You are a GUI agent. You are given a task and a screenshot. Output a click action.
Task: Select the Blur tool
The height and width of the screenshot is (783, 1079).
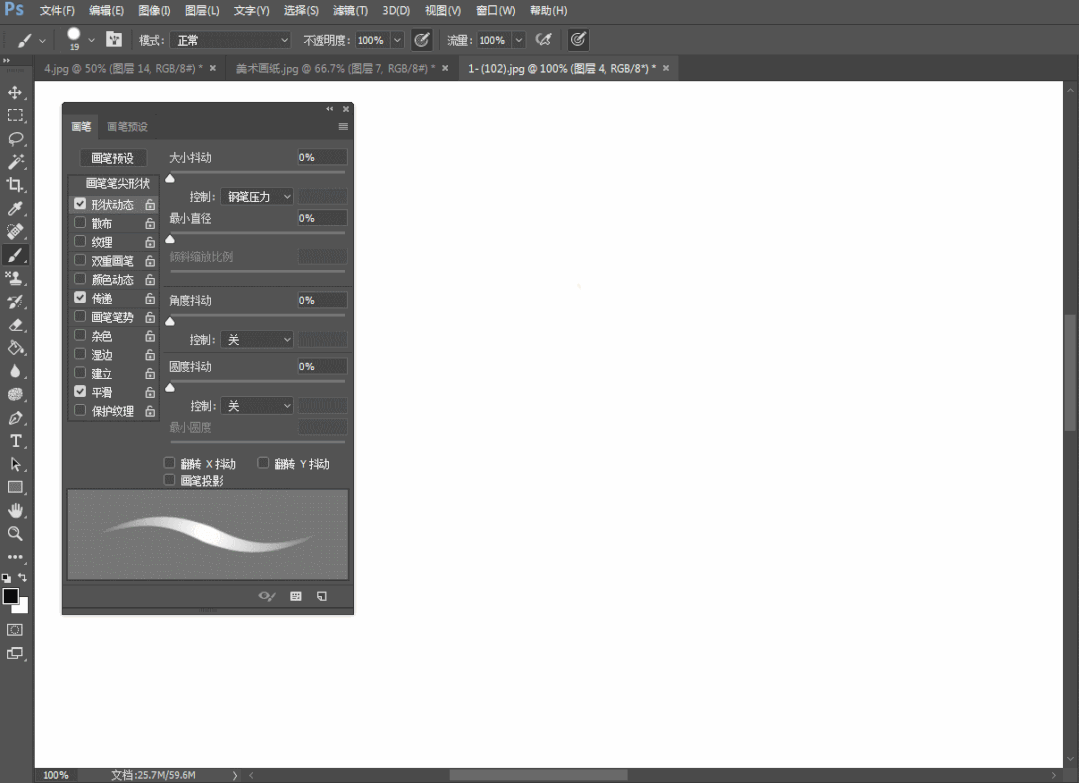pos(14,372)
